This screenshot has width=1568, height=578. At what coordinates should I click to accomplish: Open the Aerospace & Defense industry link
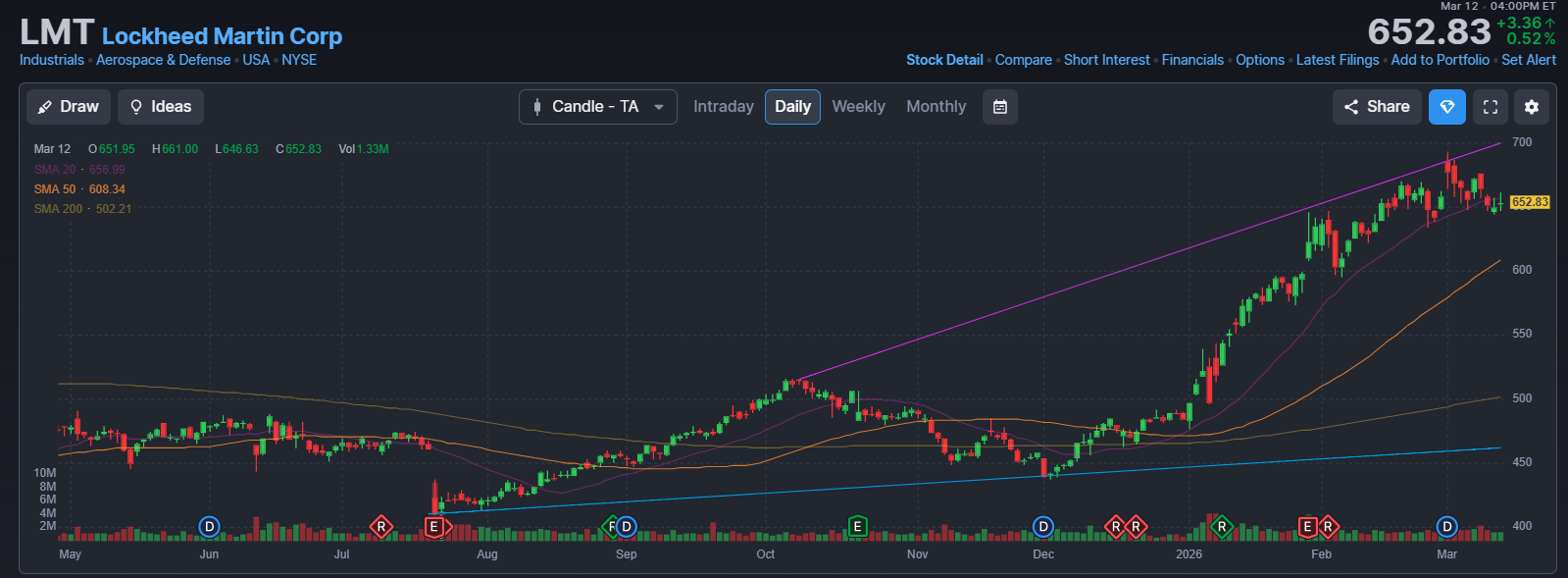pyautogui.click(x=163, y=60)
